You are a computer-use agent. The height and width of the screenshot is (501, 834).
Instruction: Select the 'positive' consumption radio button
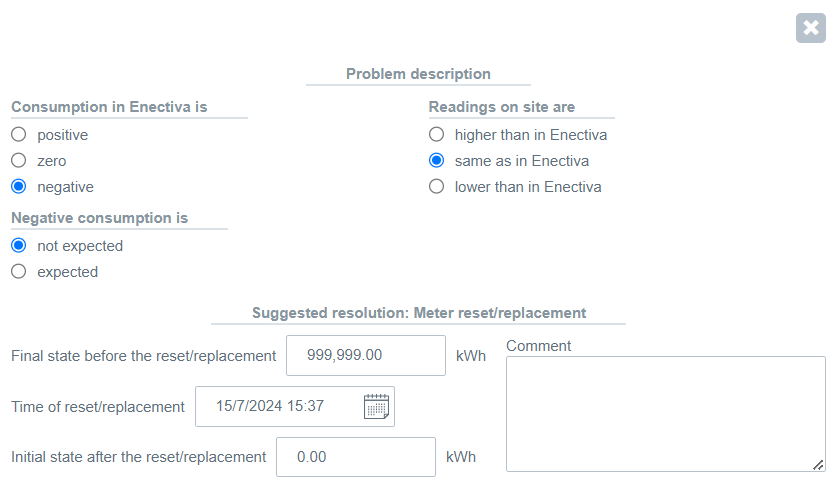pos(18,134)
